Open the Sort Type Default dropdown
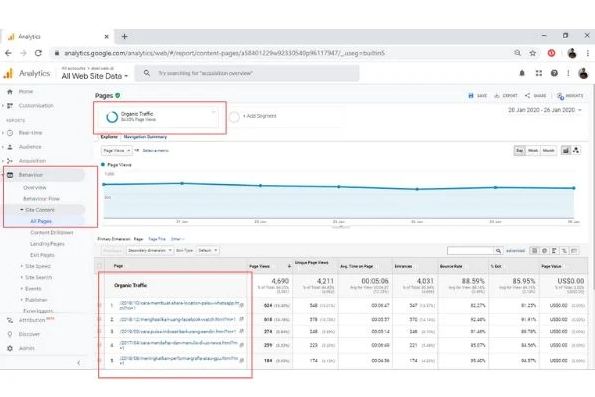This screenshot has height=397, width=595. click(x=208, y=250)
